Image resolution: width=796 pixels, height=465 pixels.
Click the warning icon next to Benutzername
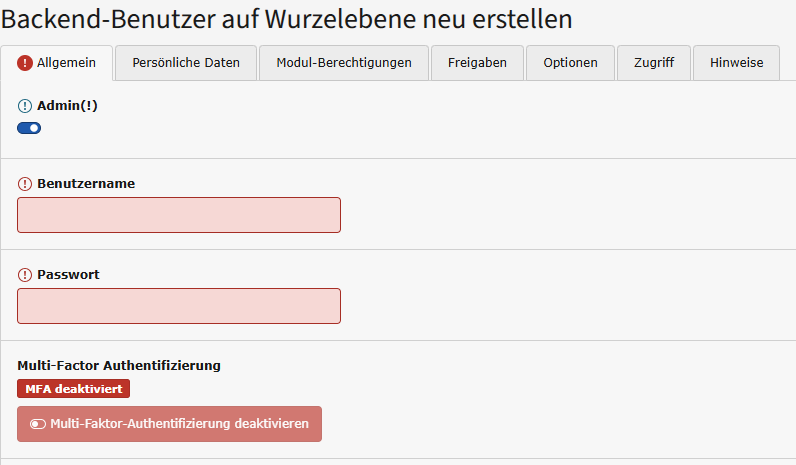pyautogui.click(x=25, y=184)
